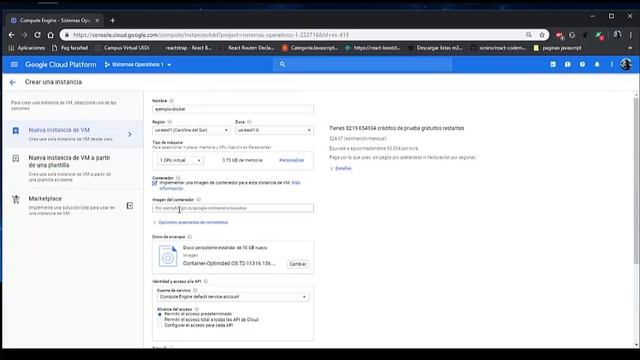This screenshot has width=640, height=360.
Task: Open the feedback icon in the header
Action: pyautogui.click(x=567, y=64)
